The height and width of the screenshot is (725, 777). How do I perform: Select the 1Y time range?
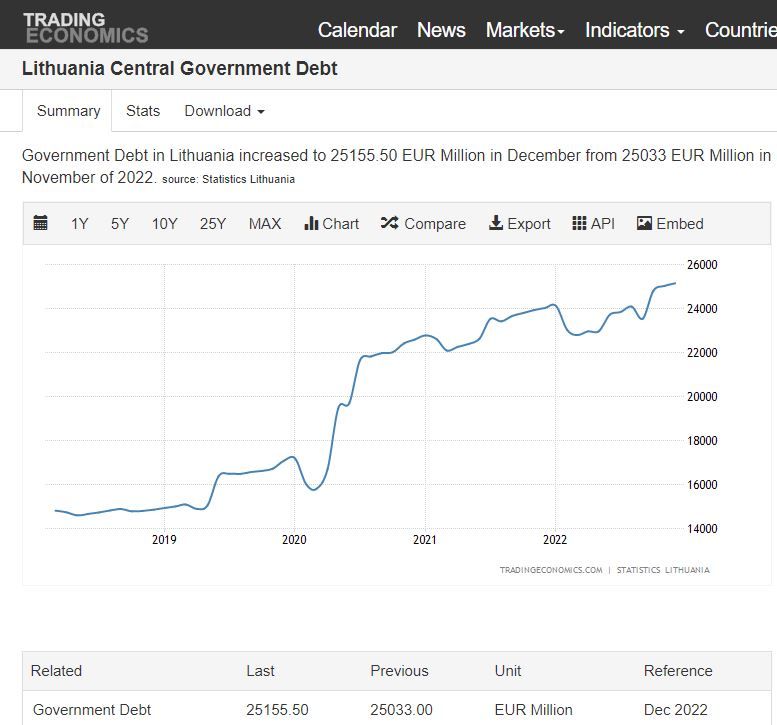(80, 223)
